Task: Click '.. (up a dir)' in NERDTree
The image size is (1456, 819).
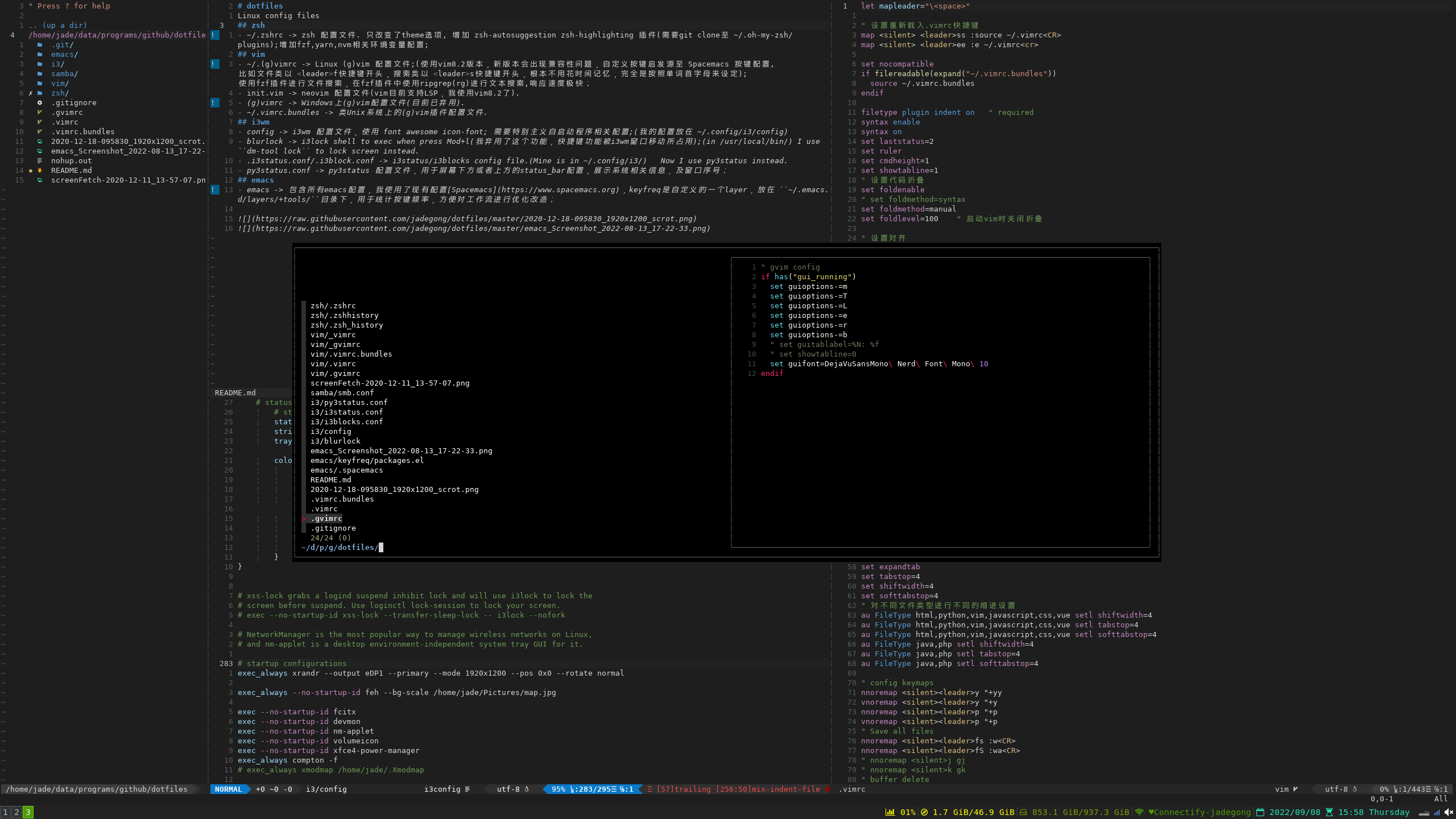Action: coord(57,26)
